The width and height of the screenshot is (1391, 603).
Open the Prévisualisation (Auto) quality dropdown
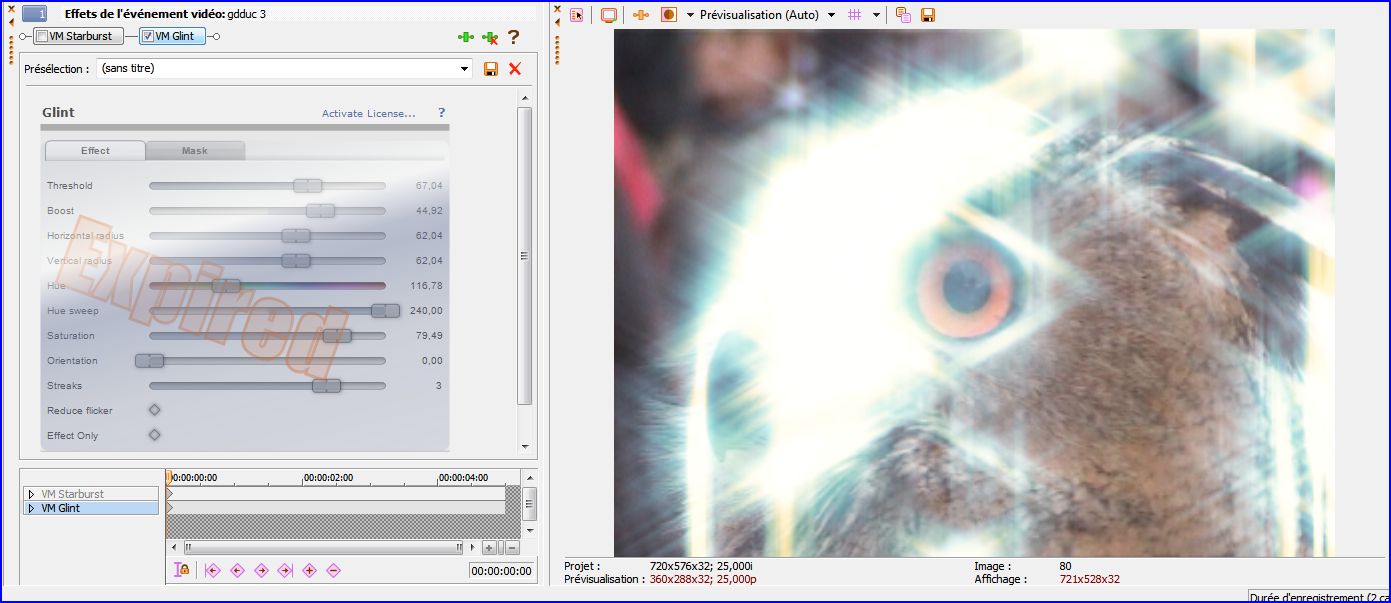[x=831, y=15]
